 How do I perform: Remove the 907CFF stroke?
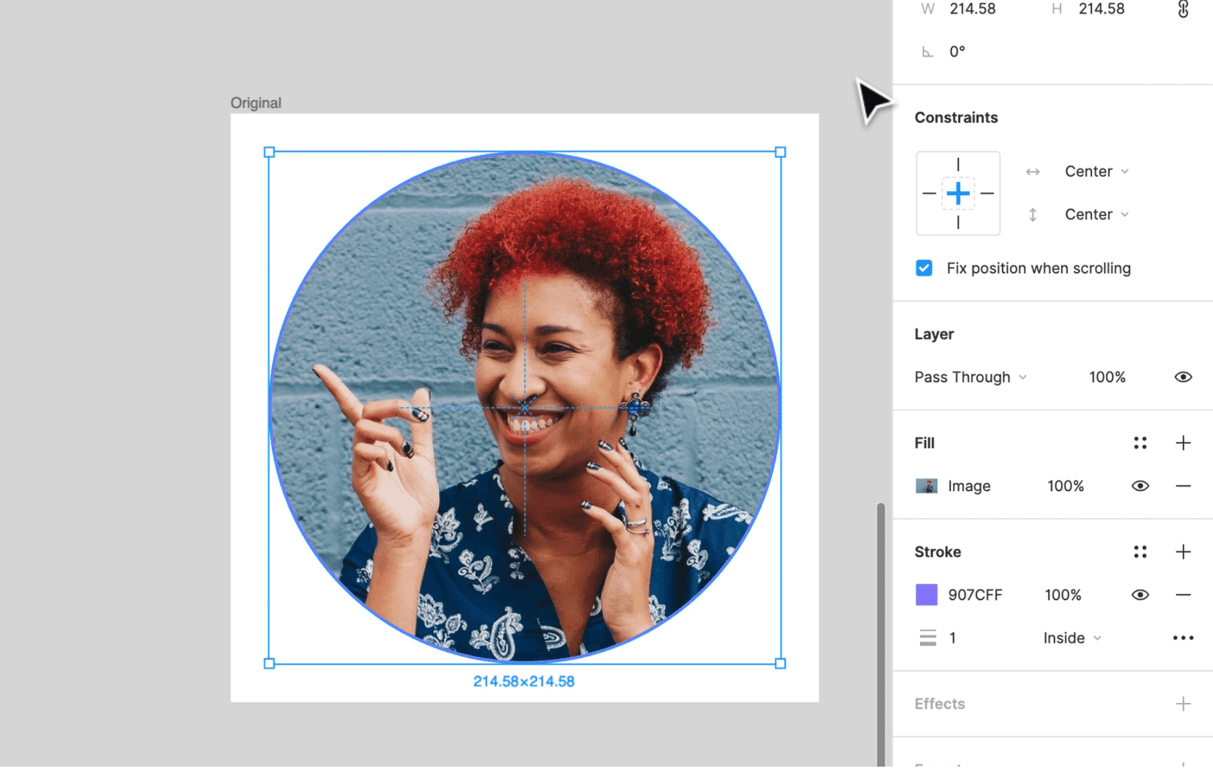click(x=1183, y=595)
